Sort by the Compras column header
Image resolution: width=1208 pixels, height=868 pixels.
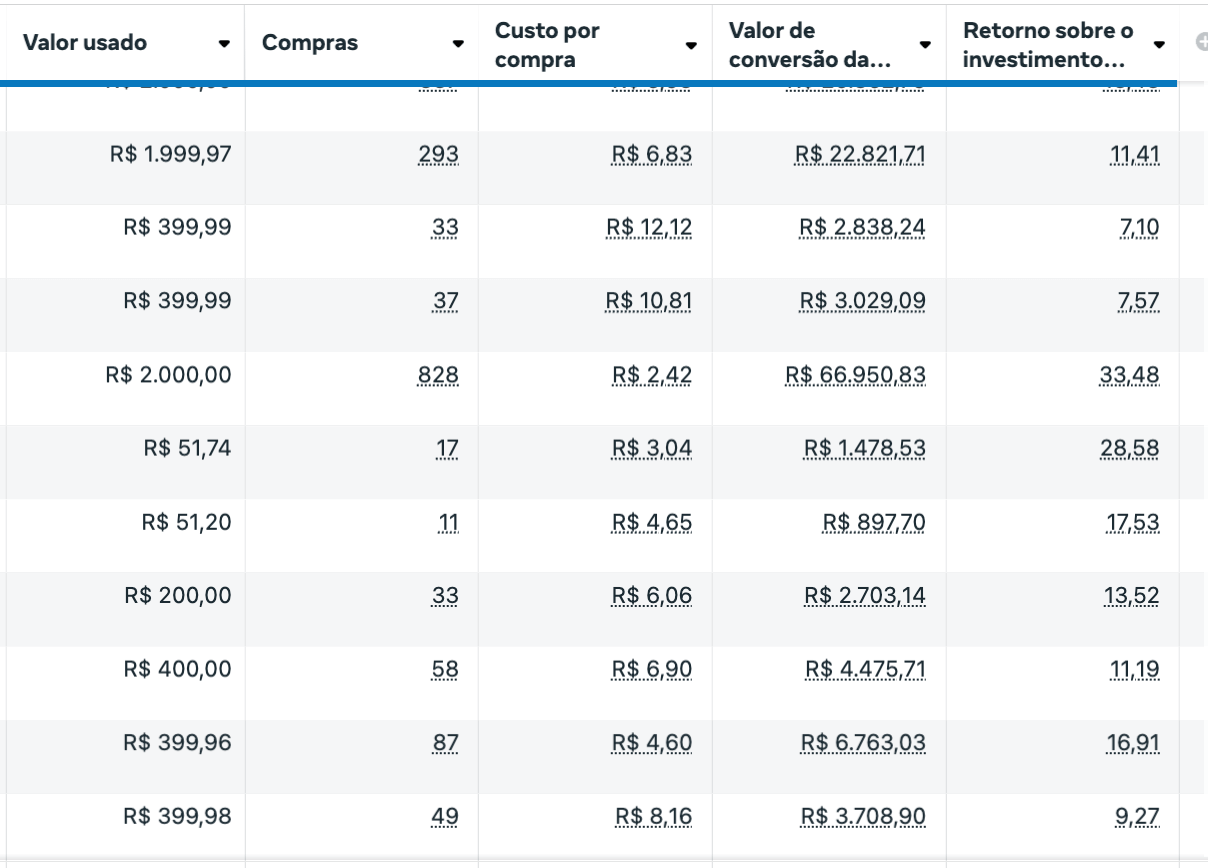pyautogui.click(x=310, y=43)
